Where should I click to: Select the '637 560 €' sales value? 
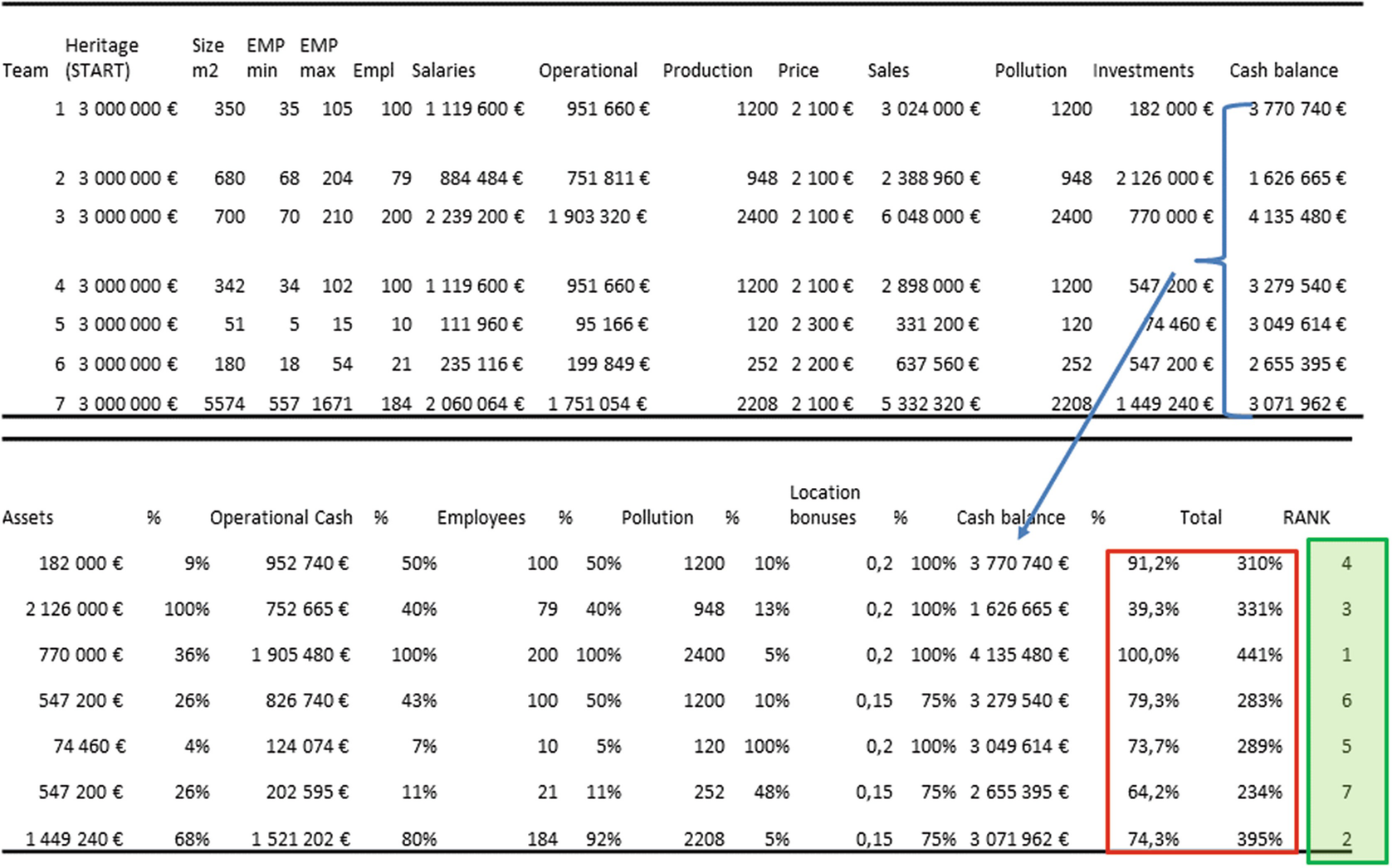[937, 364]
